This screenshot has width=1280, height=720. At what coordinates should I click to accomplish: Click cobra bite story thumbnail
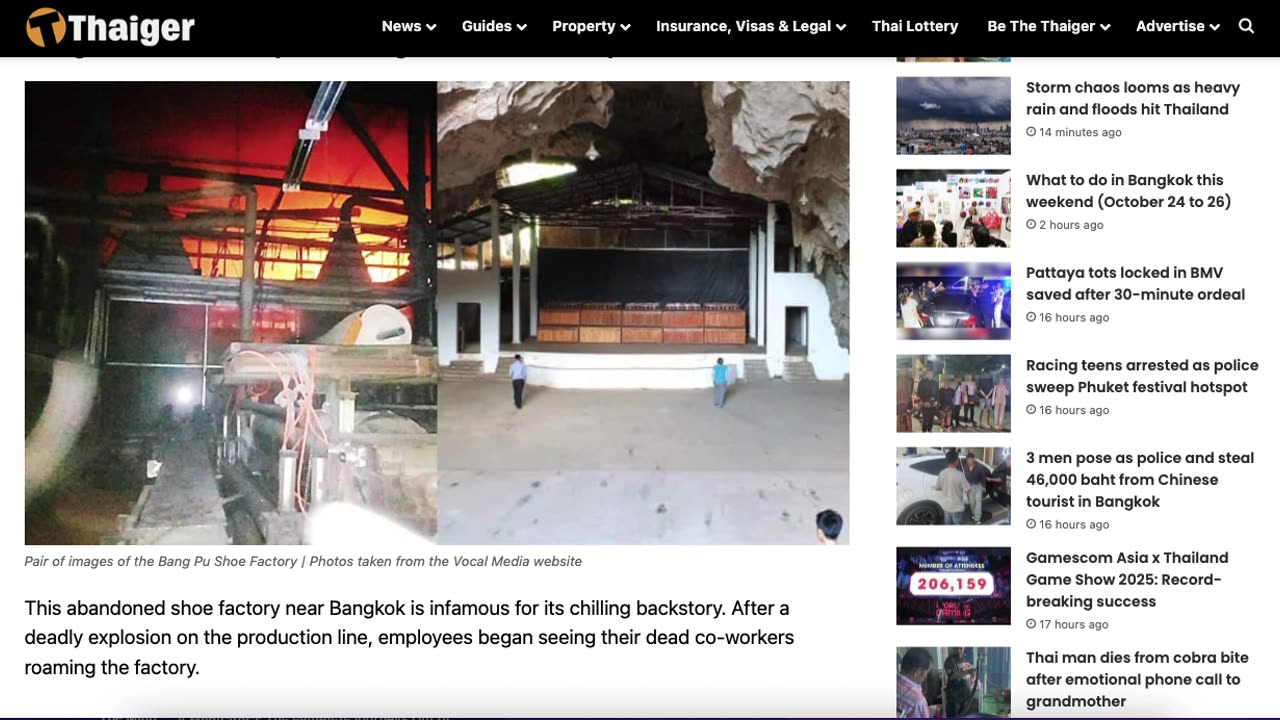click(953, 683)
